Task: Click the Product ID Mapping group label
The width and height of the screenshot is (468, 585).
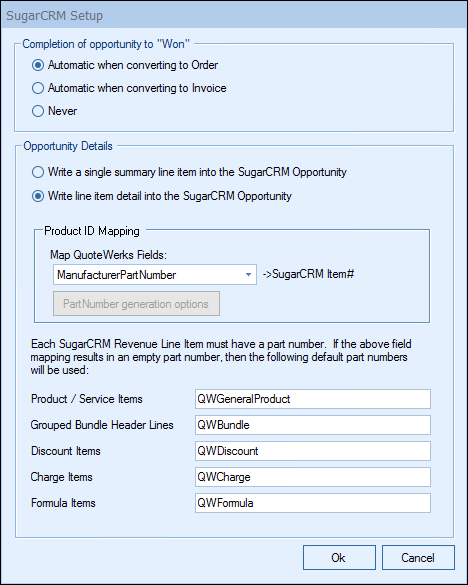Action: [x=92, y=231]
